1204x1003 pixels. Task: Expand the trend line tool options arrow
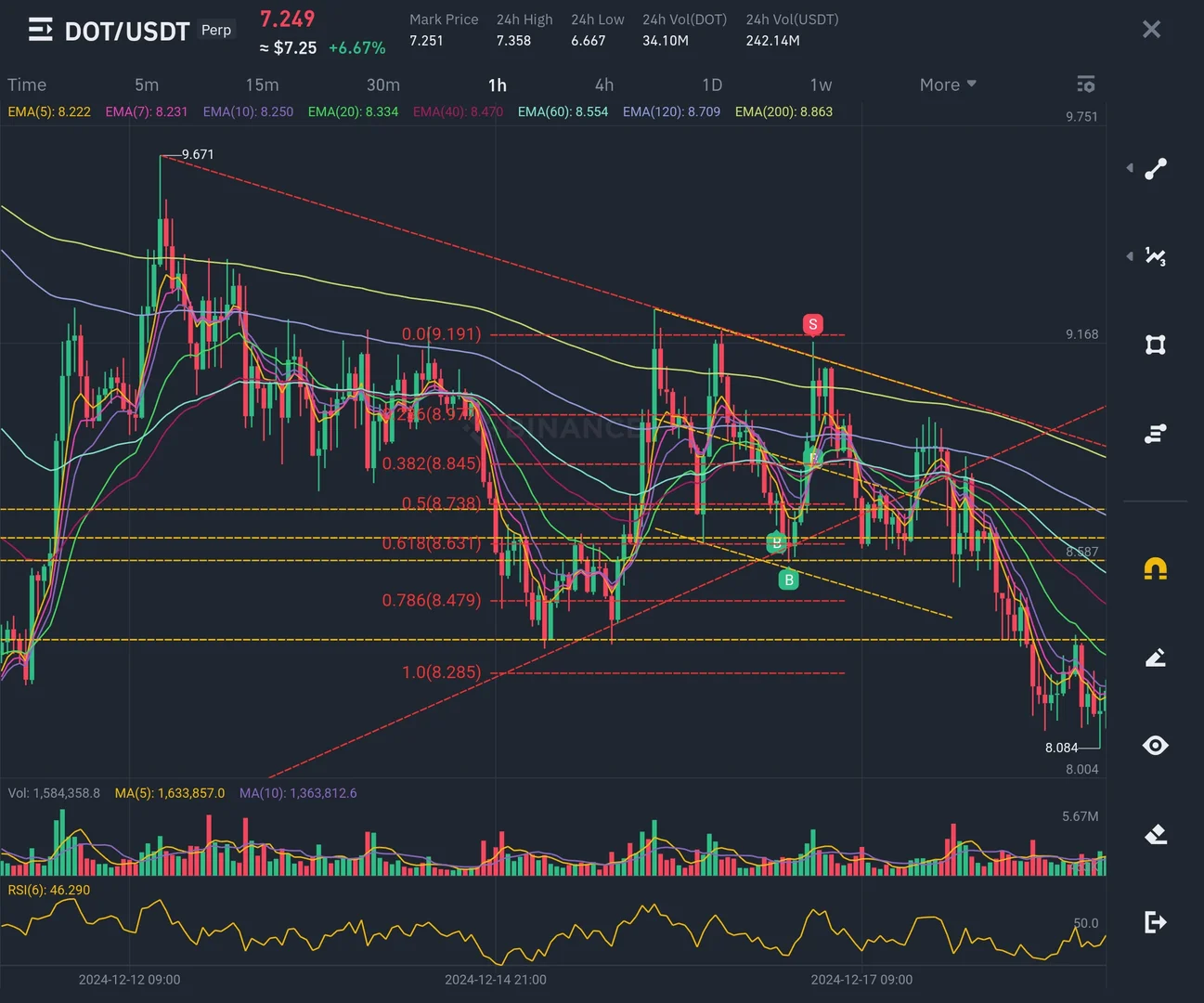[1130, 168]
